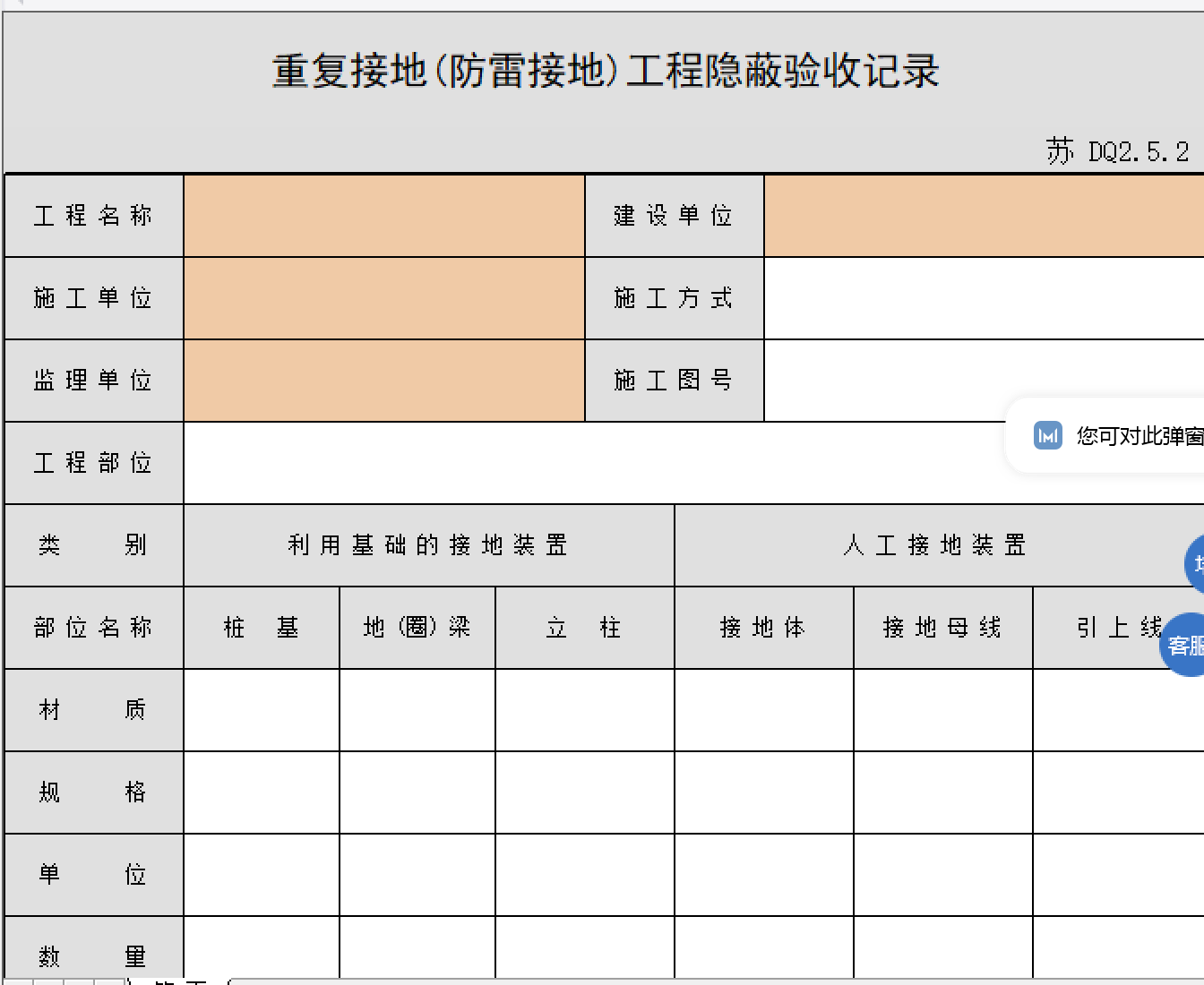1204x985 pixels.
Task: Click the 单位 cell under 立柱 column
Action: (x=584, y=875)
